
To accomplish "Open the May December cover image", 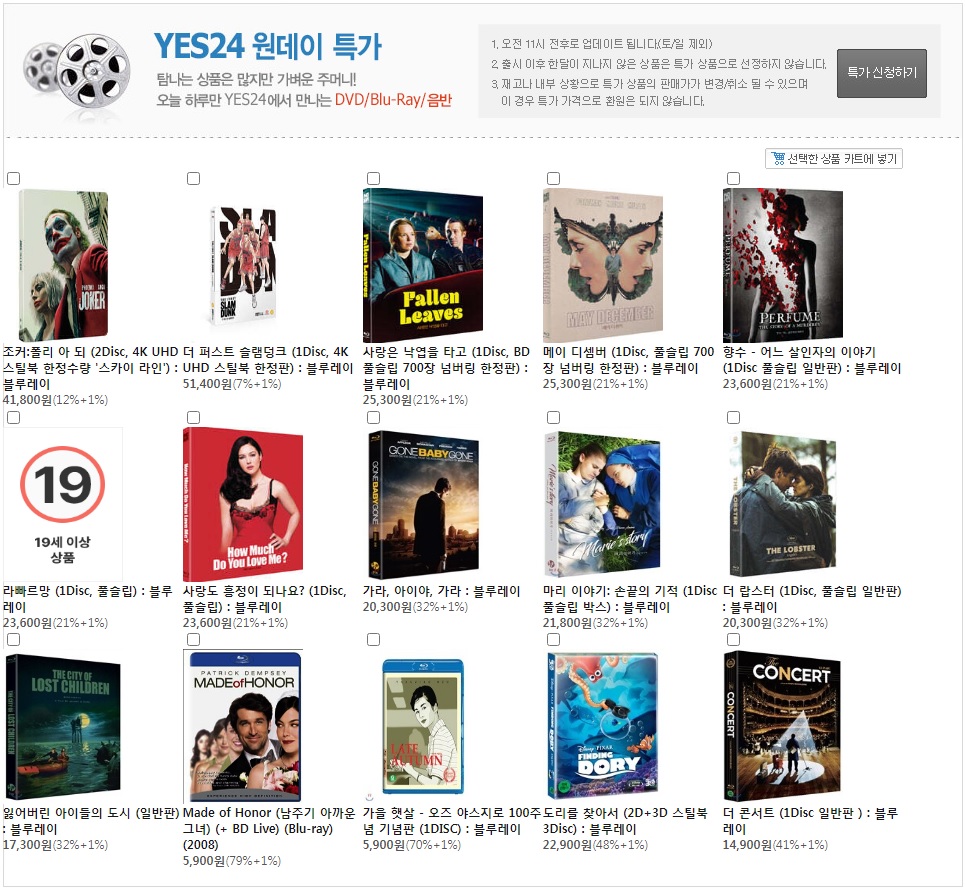I will click(x=602, y=265).
